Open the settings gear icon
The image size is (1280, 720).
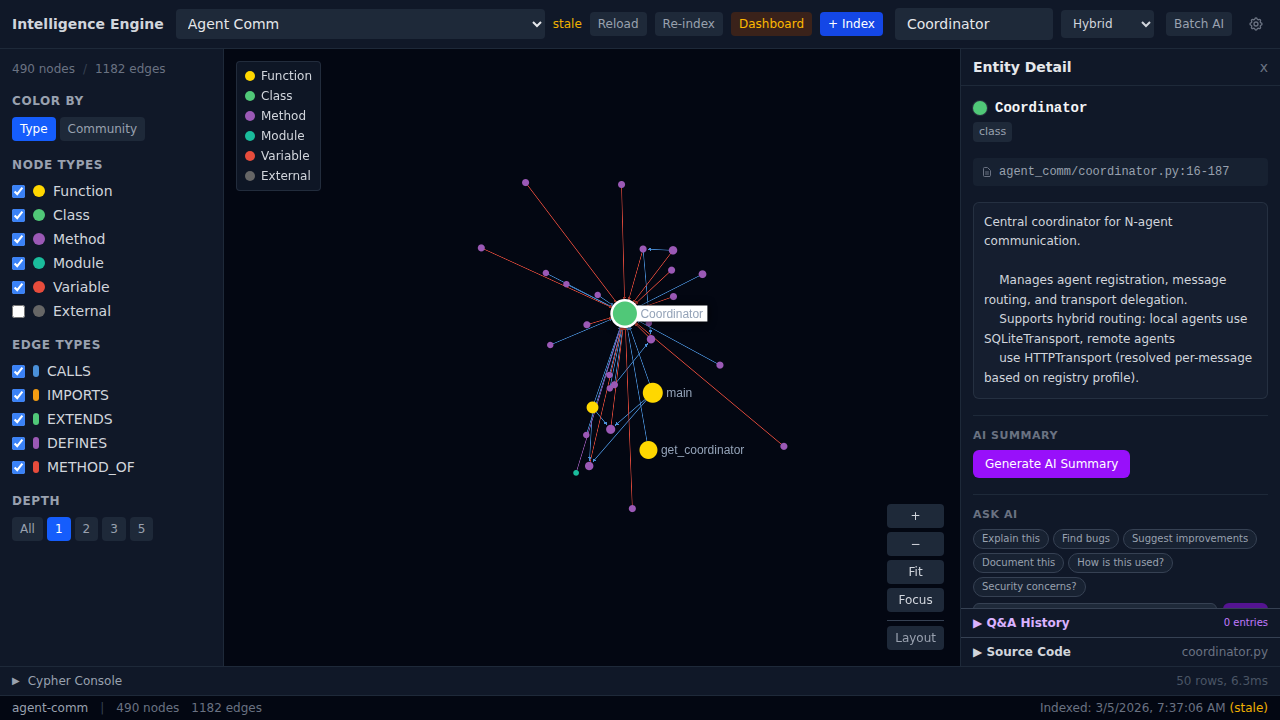pyautogui.click(x=1256, y=24)
